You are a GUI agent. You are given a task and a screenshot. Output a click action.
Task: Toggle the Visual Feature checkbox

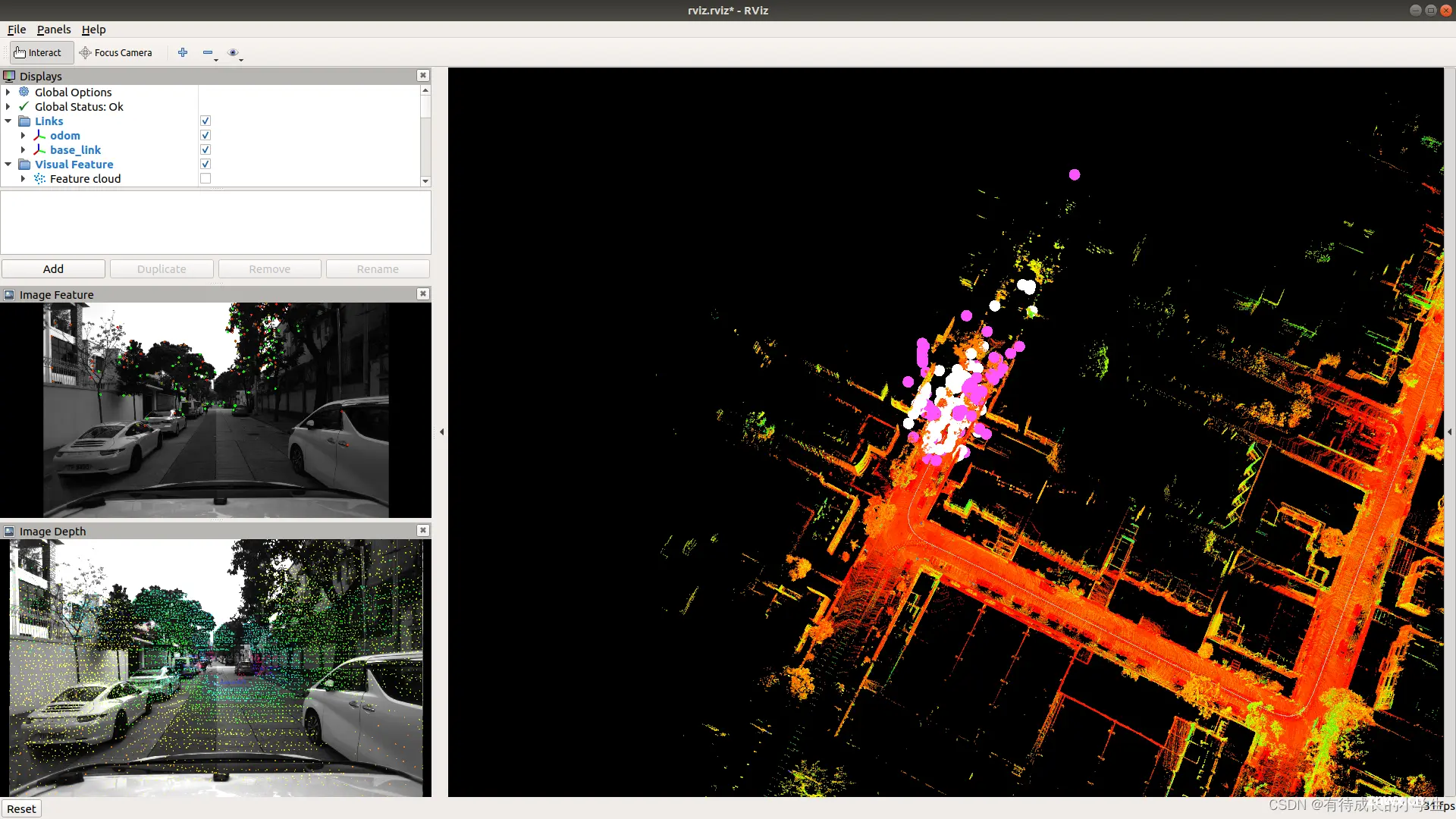click(206, 164)
